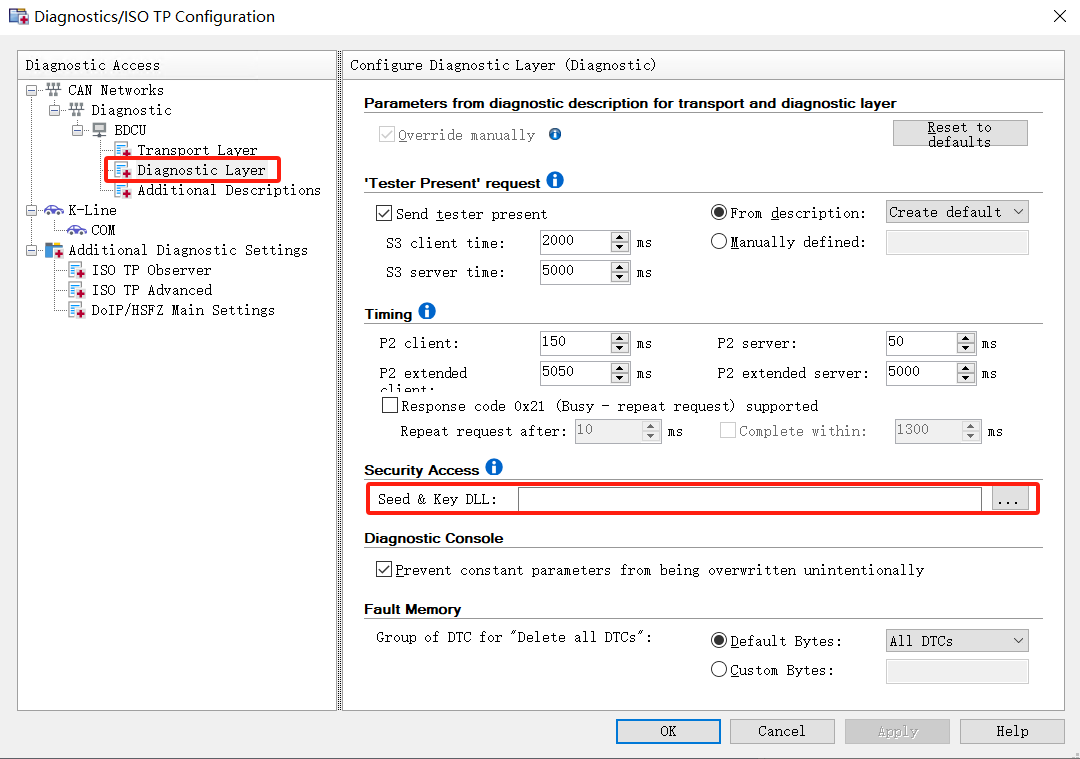
Task: Enable Response code 0x21 supported checkbox
Action: pos(390,406)
